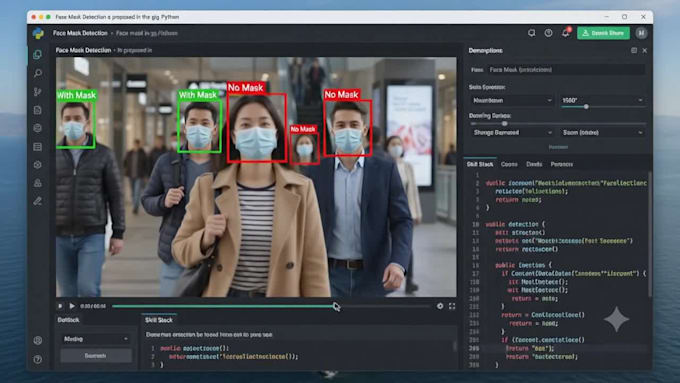The height and width of the screenshot is (383, 680).
Task: Seek on the video progress bar
Action: click(271, 306)
